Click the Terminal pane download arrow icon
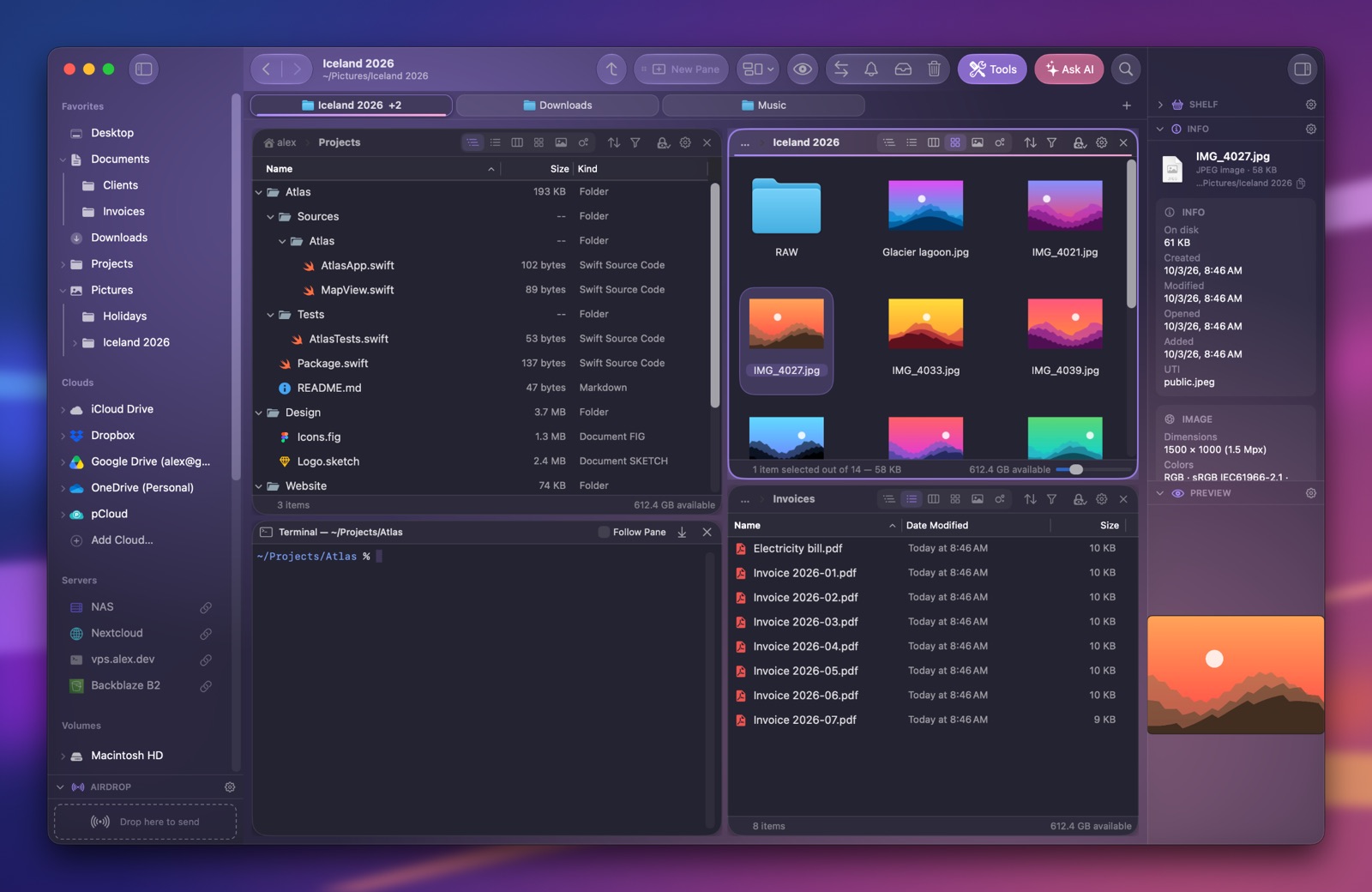Image resolution: width=1372 pixels, height=892 pixels. [682, 533]
